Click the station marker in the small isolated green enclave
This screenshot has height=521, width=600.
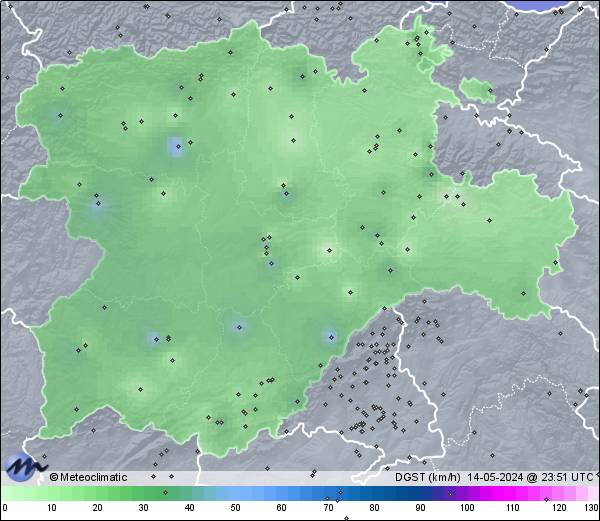coord(490,91)
